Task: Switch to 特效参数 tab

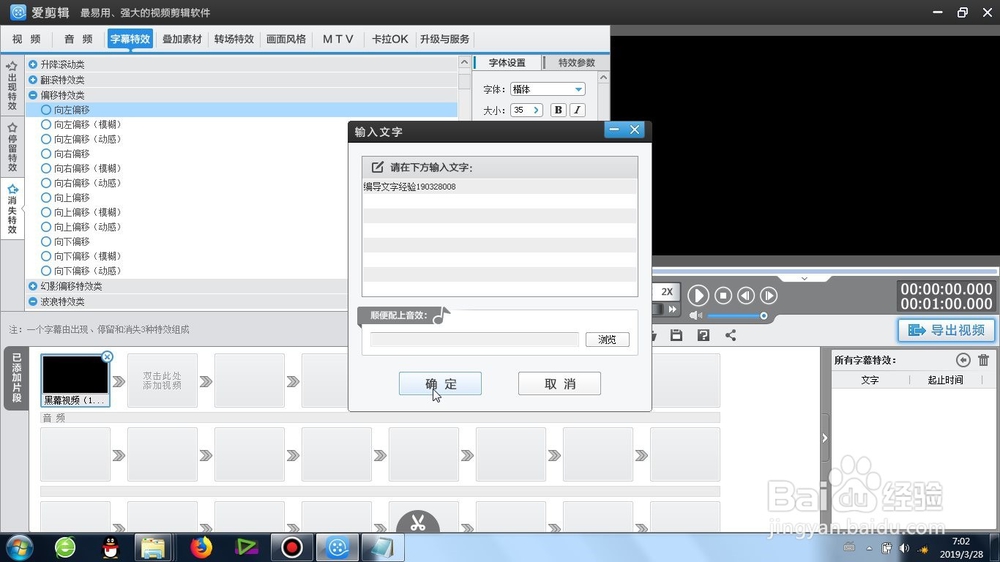Action: pos(577,63)
